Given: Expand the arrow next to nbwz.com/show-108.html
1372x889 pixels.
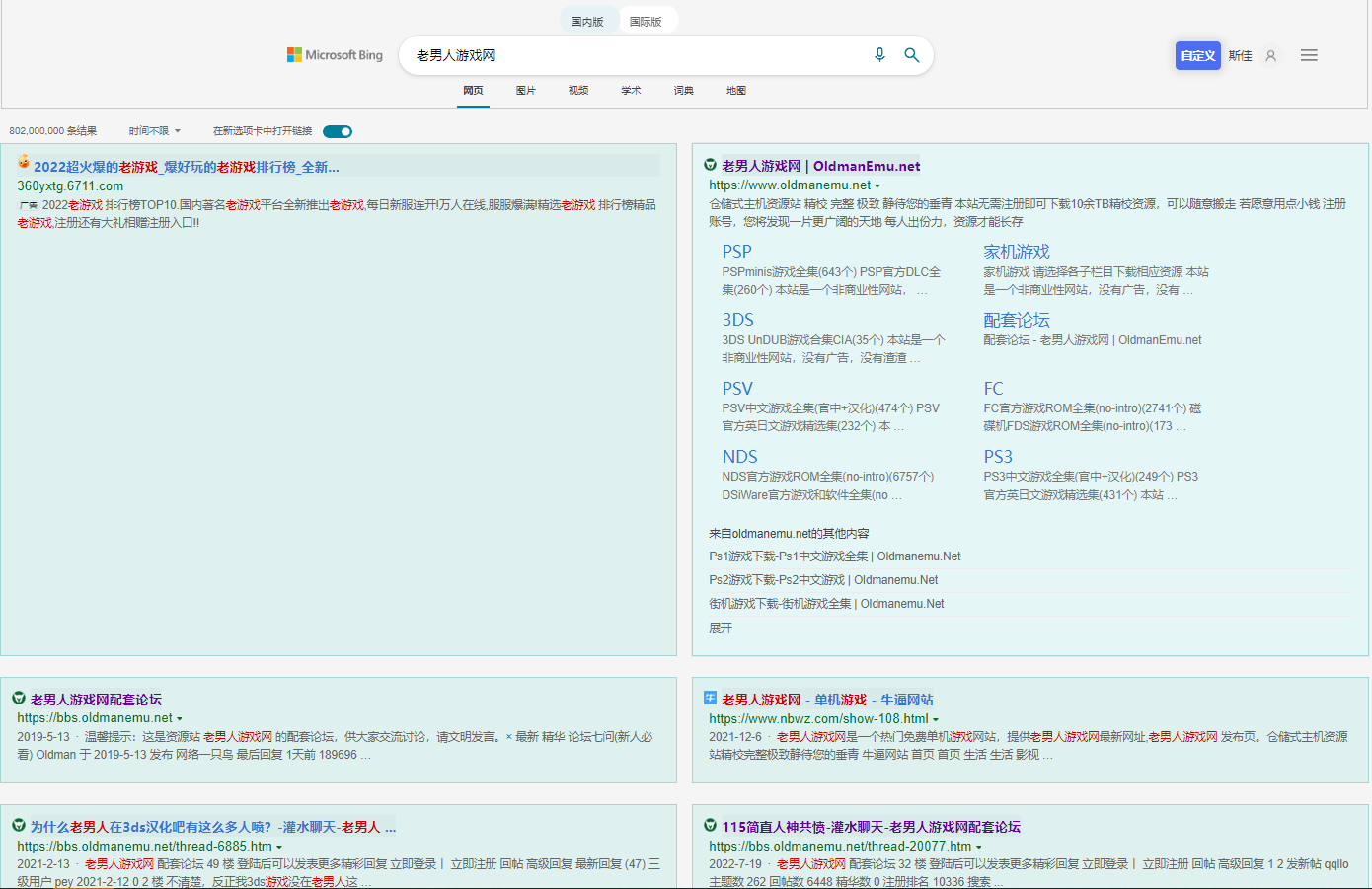Looking at the screenshot, I should [x=936, y=719].
